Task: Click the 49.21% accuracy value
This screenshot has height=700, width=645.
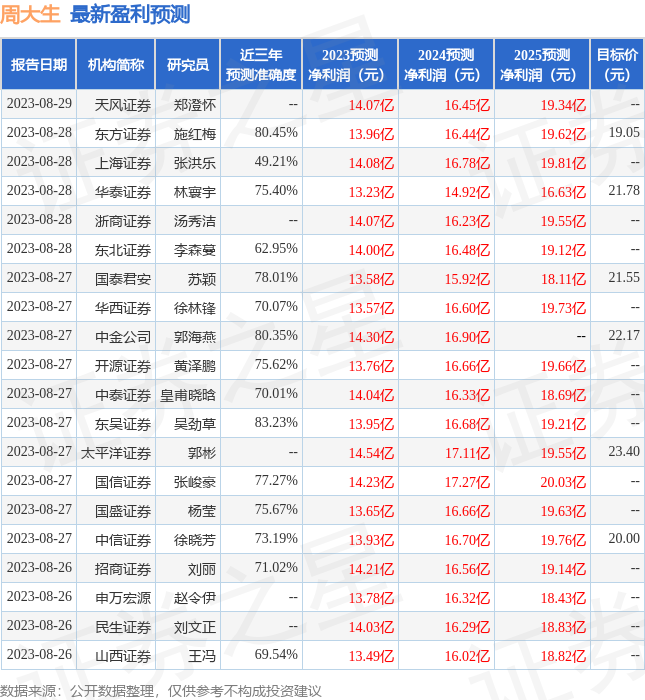Action: [x=276, y=162]
